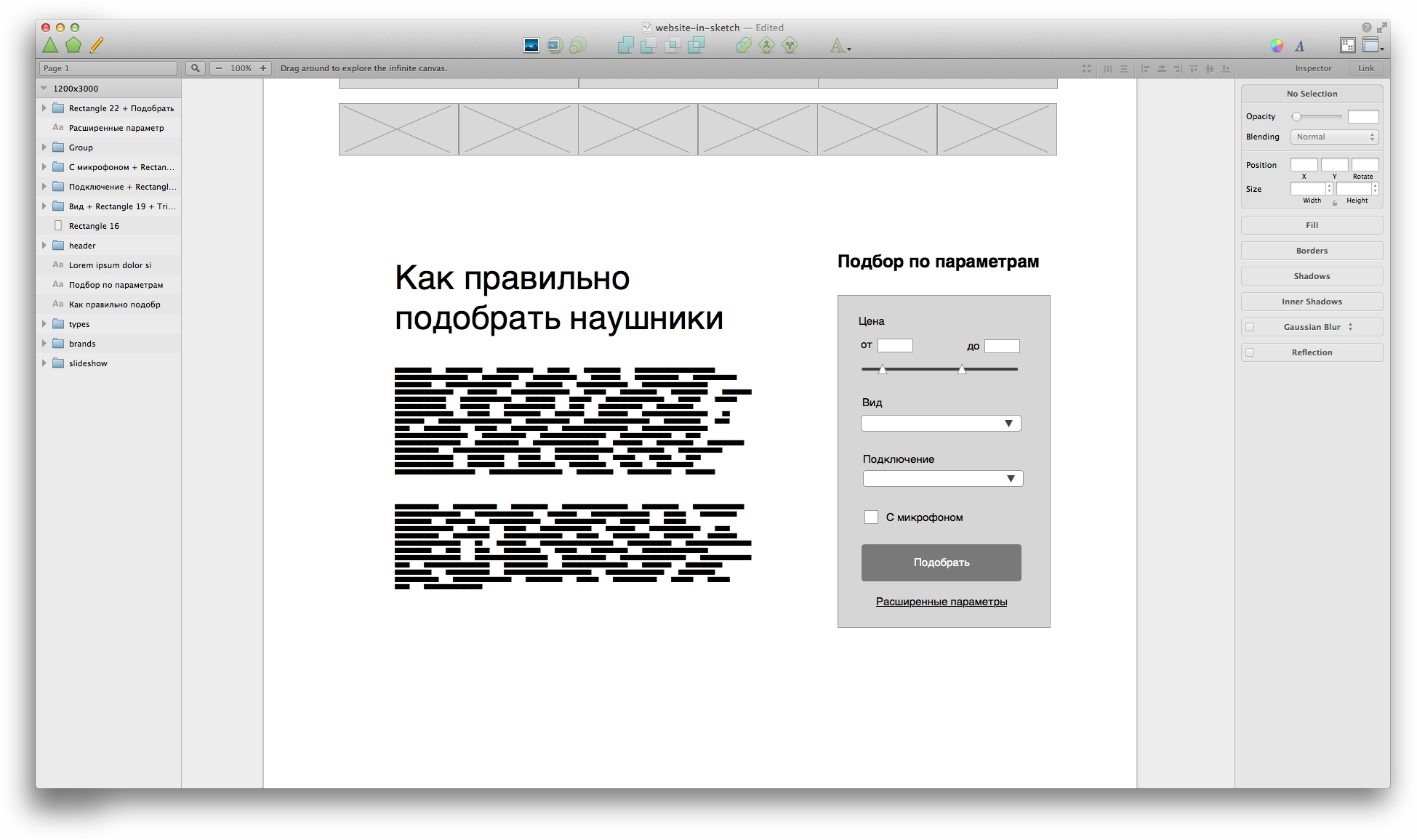Click the search icon above the layers list
This screenshot has width=1417, height=840.
[x=194, y=68]
